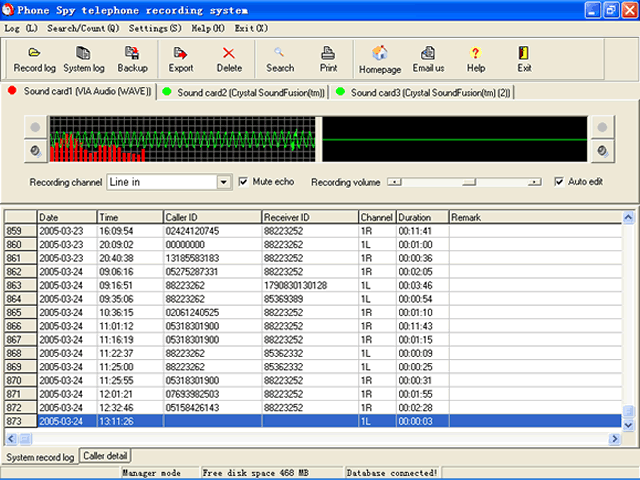Open the System log toolbar icon
This screenshot has width=640, height=480.
(x=84, y=60)
